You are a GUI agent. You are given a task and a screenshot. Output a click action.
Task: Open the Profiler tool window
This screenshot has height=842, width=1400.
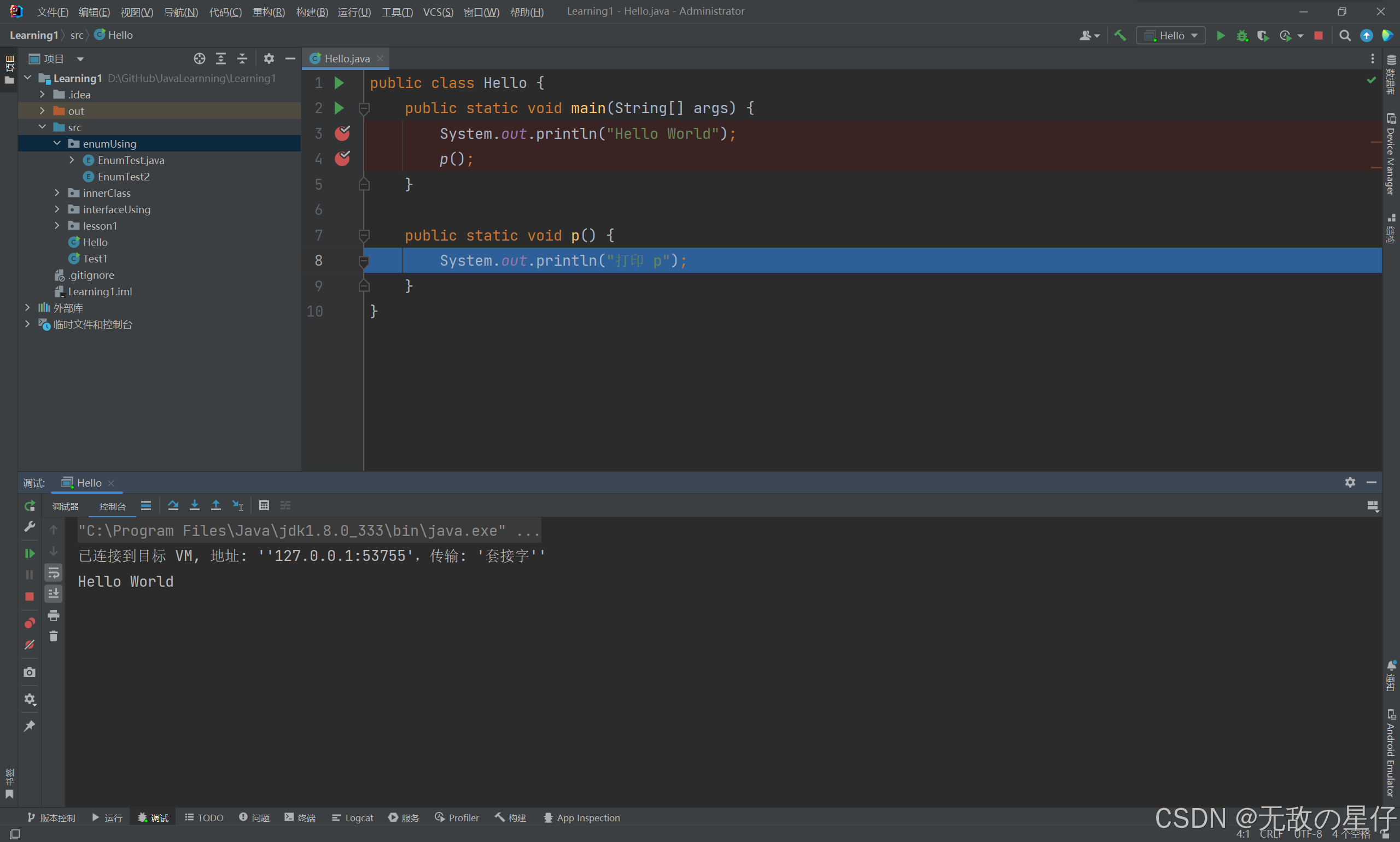pyautogui.click(x=457, y=817)
